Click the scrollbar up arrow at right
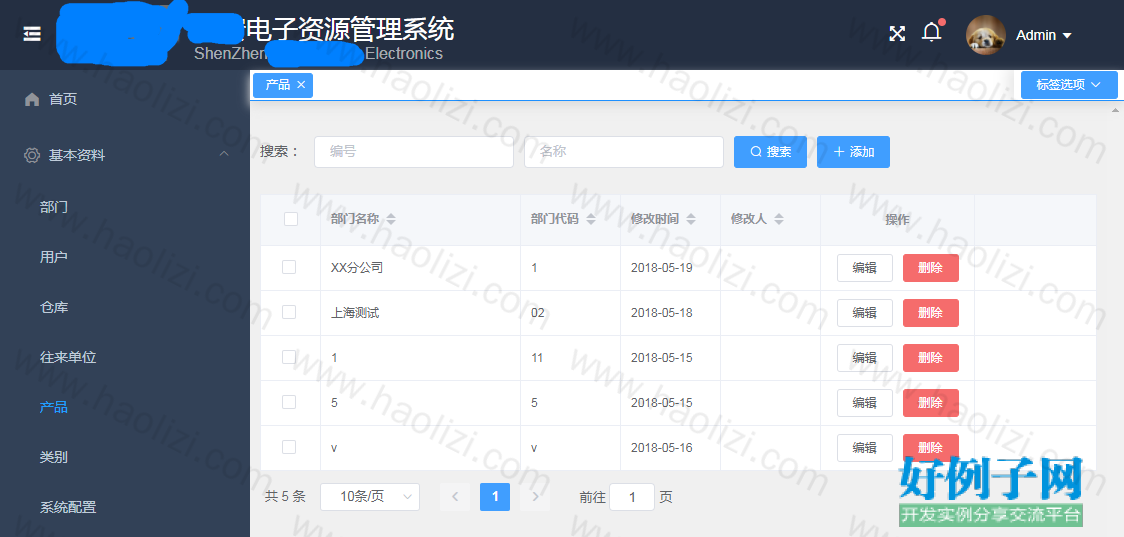 pyautogui.click(x=1115, y=110)
